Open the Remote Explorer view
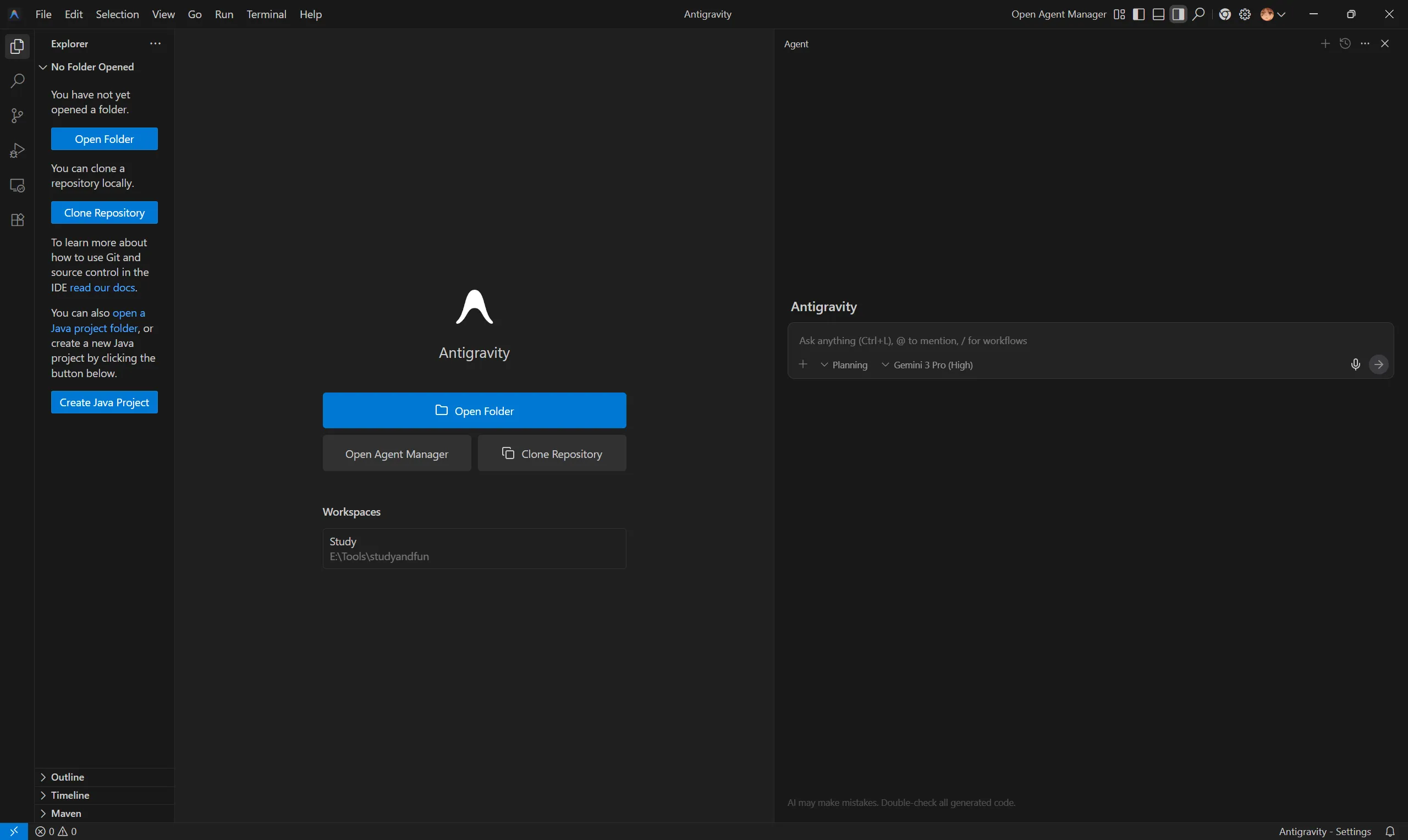 click(x=17, y=186)
